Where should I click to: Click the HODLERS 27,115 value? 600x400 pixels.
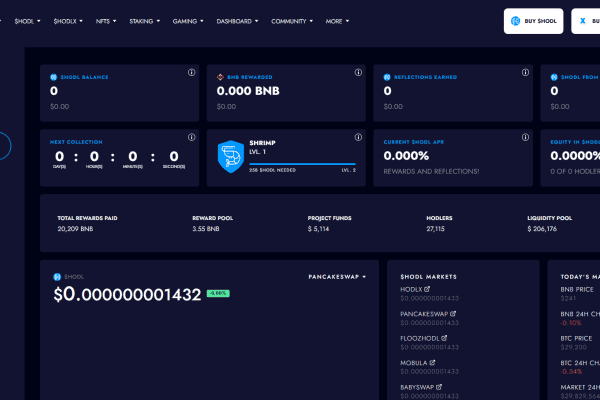point(435,229)
